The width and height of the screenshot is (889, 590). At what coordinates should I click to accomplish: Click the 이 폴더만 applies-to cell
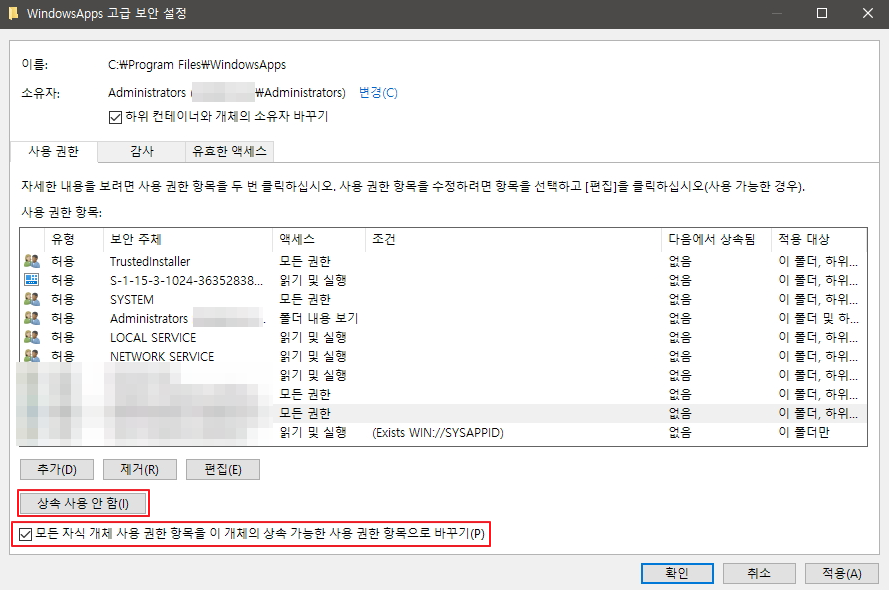[x=803, y=432]
